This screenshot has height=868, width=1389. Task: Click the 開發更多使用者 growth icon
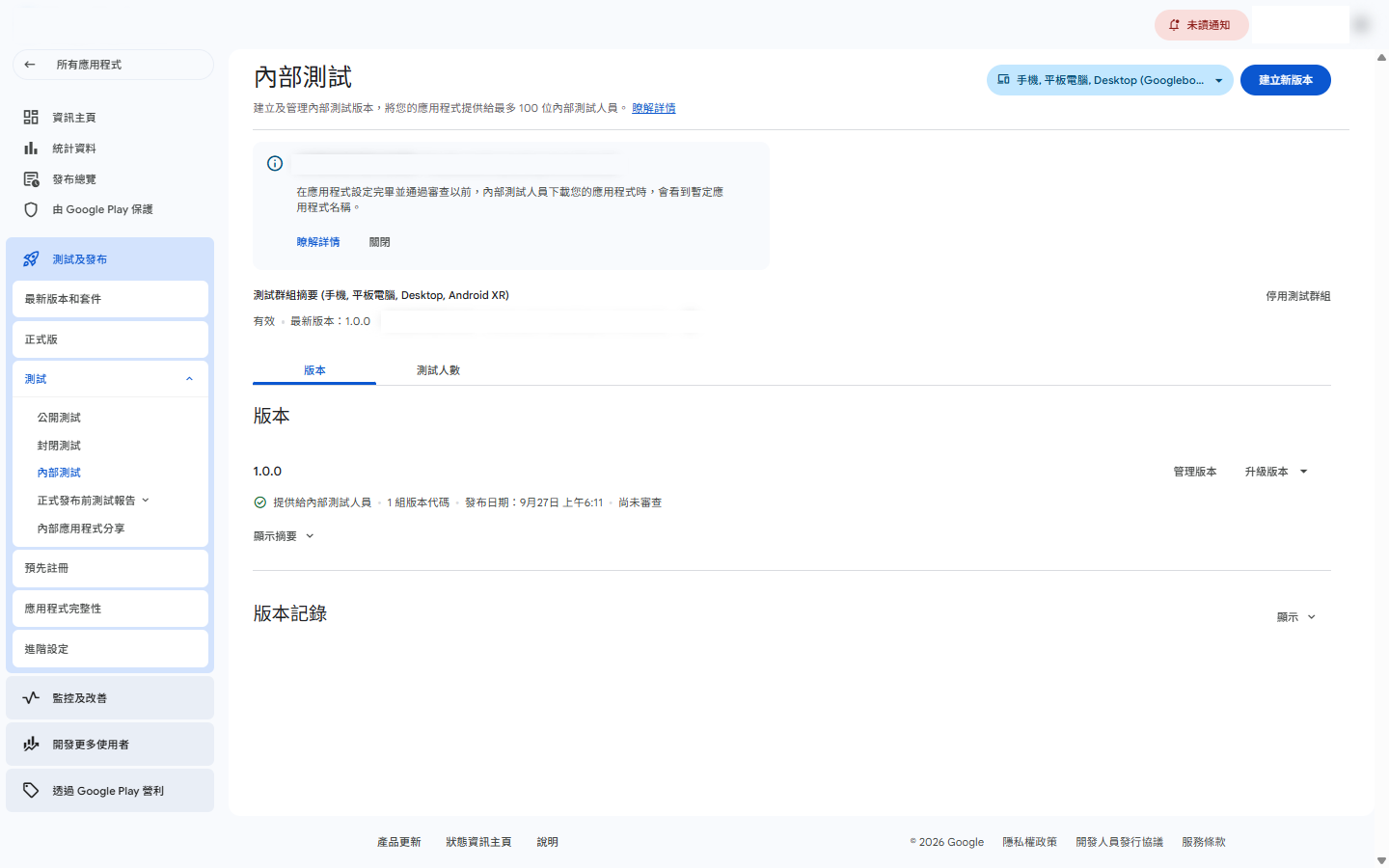(31, 744)
